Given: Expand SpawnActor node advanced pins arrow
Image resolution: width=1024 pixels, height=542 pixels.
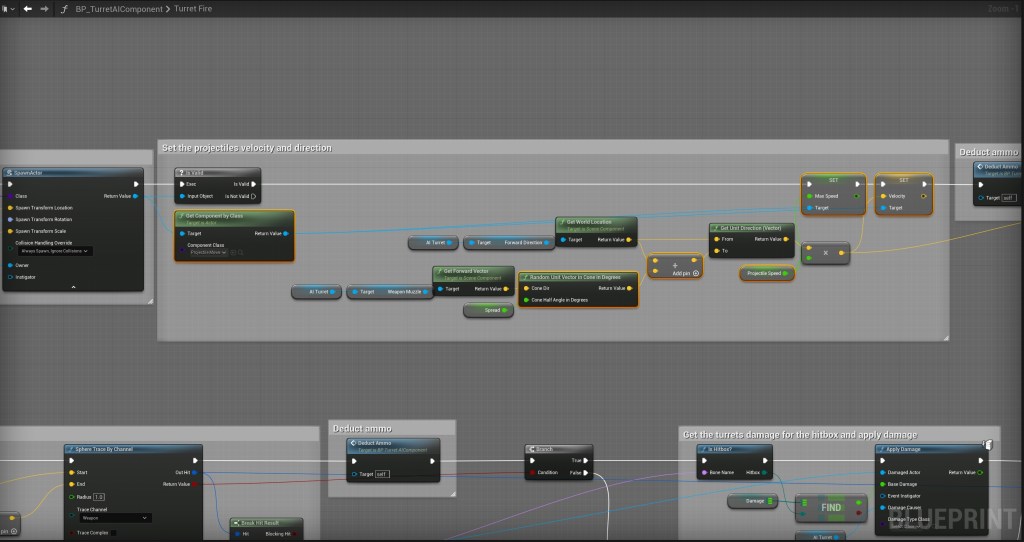Looking at the screenshot, I should (x=74, y=287).
